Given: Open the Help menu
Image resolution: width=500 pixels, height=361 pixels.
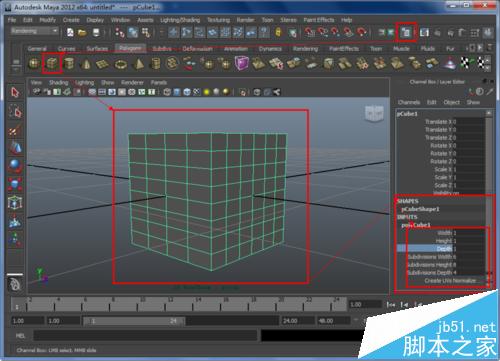Looking at the screenshot, I should click(x=346, y=20).
